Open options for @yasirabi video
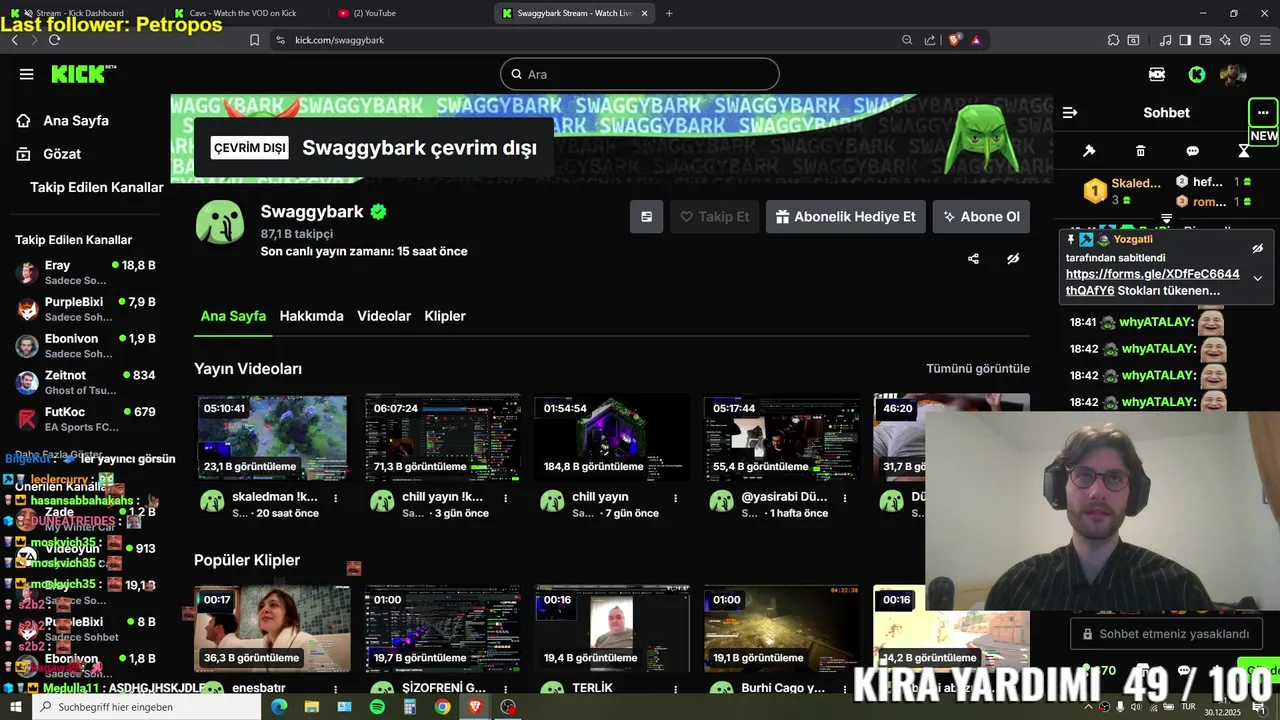This screenshot has width=1280, height=720. pos(845,497)
